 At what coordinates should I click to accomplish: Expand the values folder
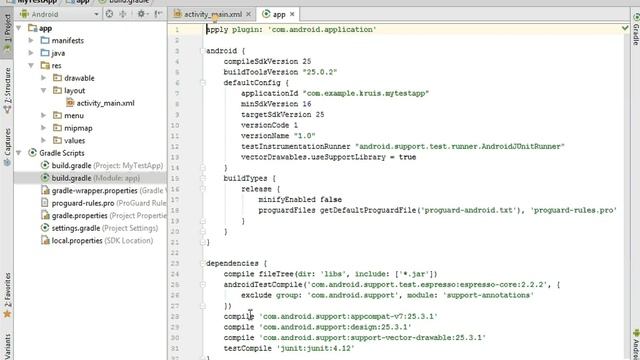coord(44,140)
